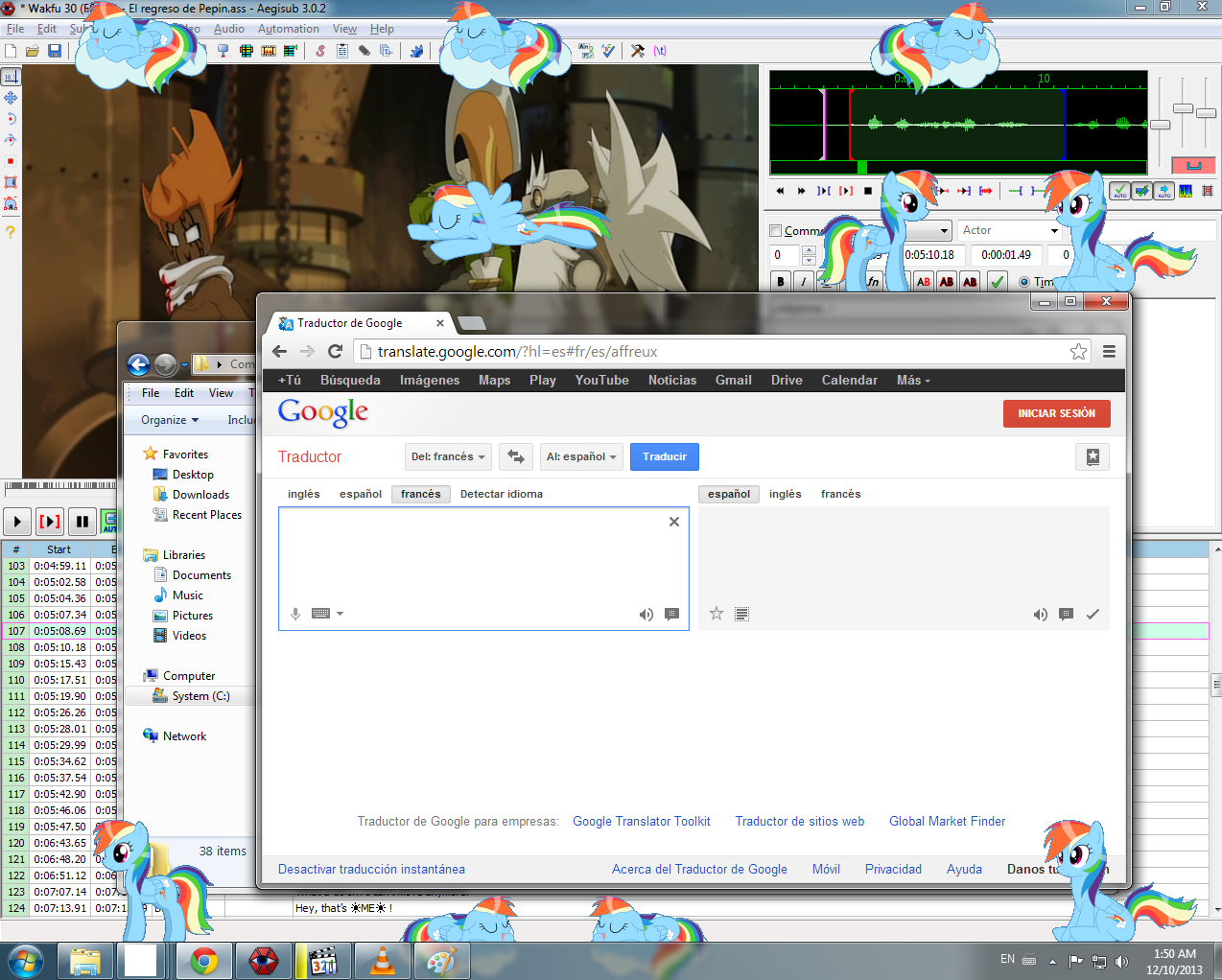The width and height of the screenshot is (1222, 980).
Task: Toggle bold with the B button in Aegisub
Action: (781, 281)
